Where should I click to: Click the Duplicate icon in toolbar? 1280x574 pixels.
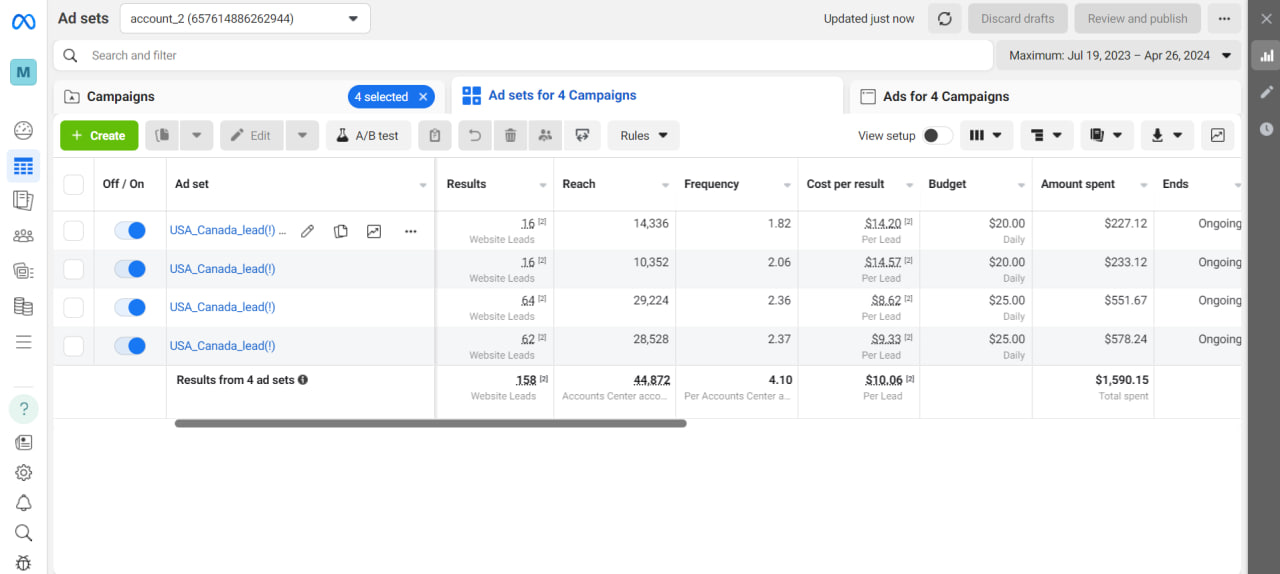pos(162,135)
